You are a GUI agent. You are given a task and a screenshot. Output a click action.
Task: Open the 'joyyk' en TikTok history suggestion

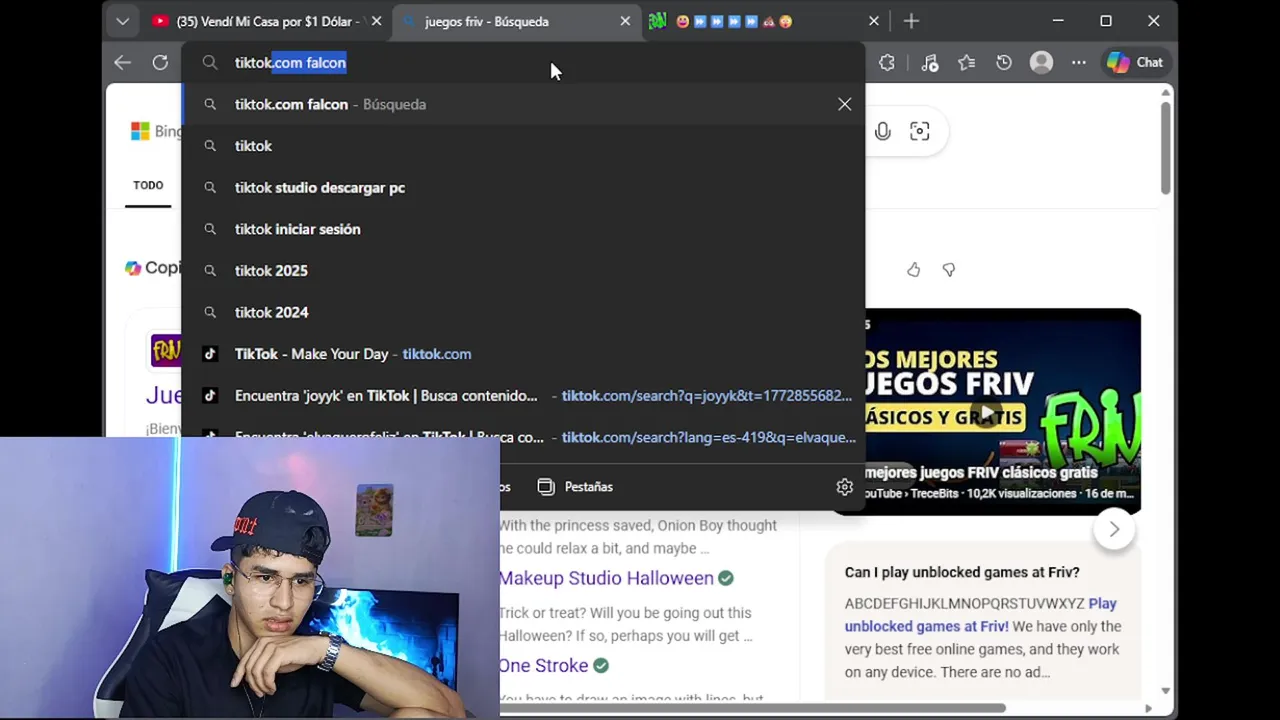click(x=523, y=396)
